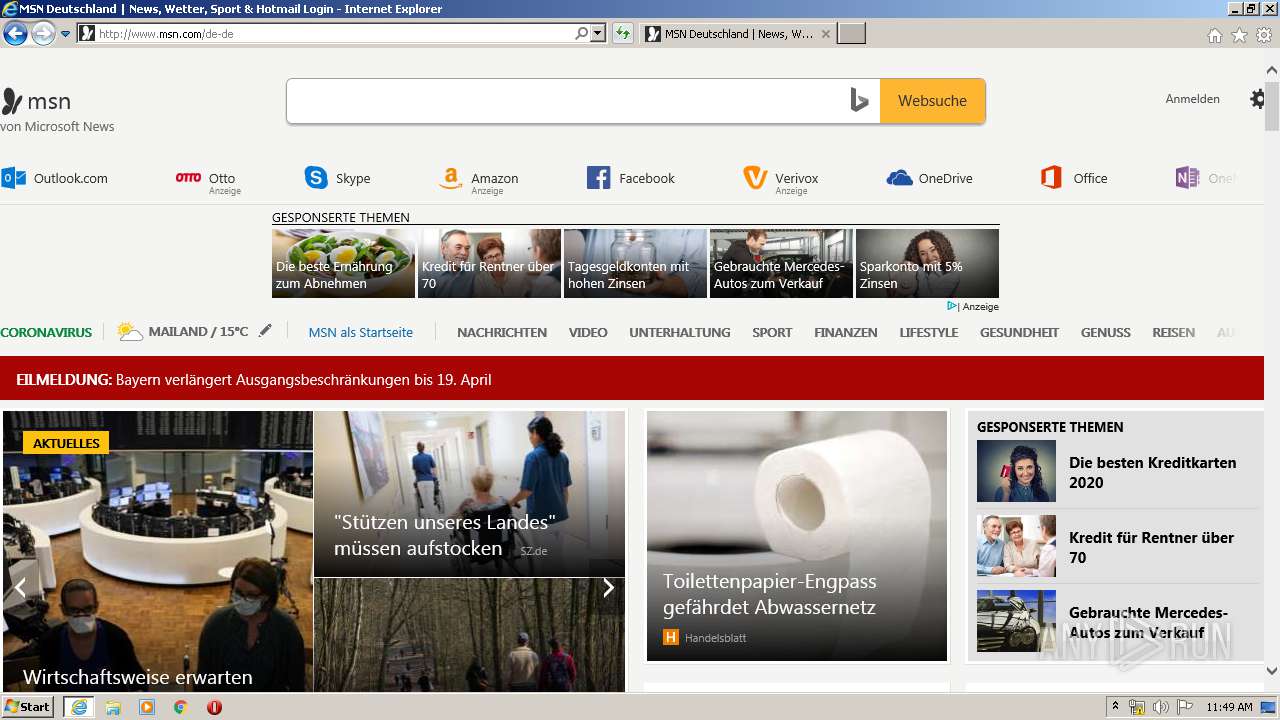1280x720 pixels.
Task: Click the page vertical scrollbar down arrow
Action: [x=1272, y=671]
